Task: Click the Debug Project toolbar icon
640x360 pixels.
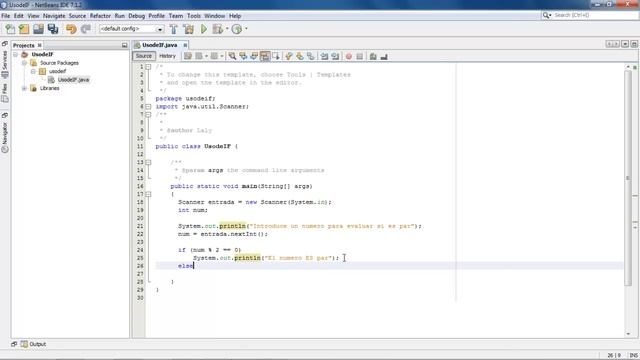Action: (x=218, y=29)
